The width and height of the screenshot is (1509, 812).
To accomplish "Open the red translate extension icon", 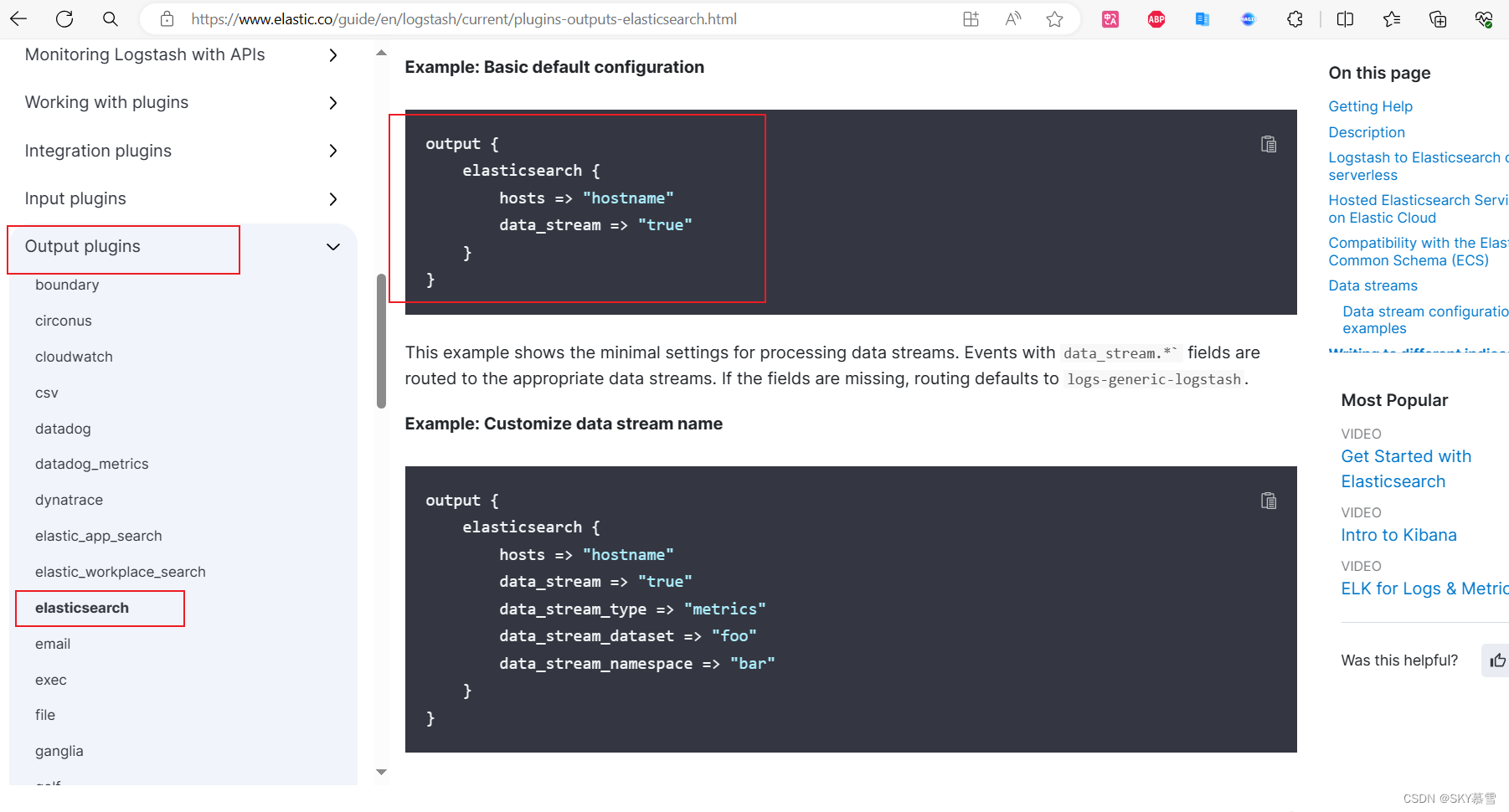I will 1110,18.
